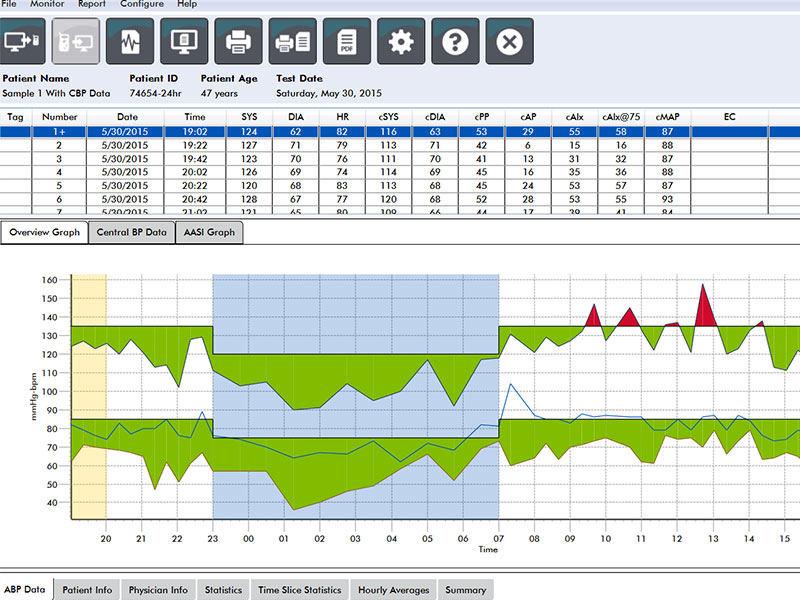This screenshot has width=800, height=600.
Task: Open the File menu
Action: (x=9, y=4)
